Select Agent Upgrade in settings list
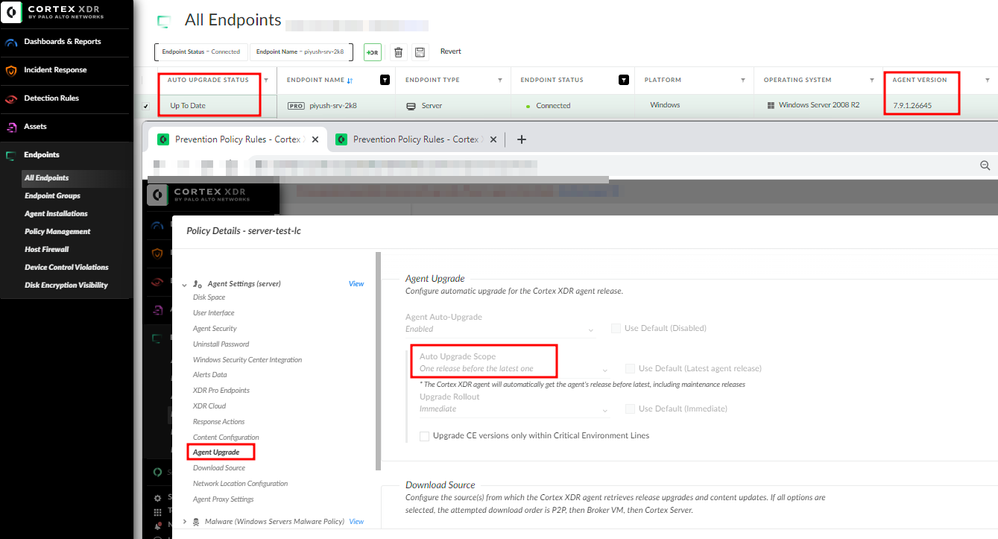The width and height of the screenshot is (998, 539). tap(216, 452)
